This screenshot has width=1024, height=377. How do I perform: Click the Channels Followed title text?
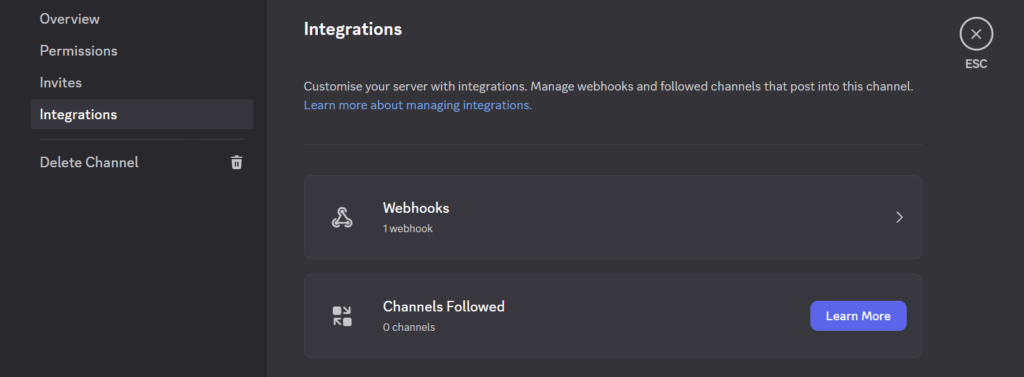tap(443, 306)
